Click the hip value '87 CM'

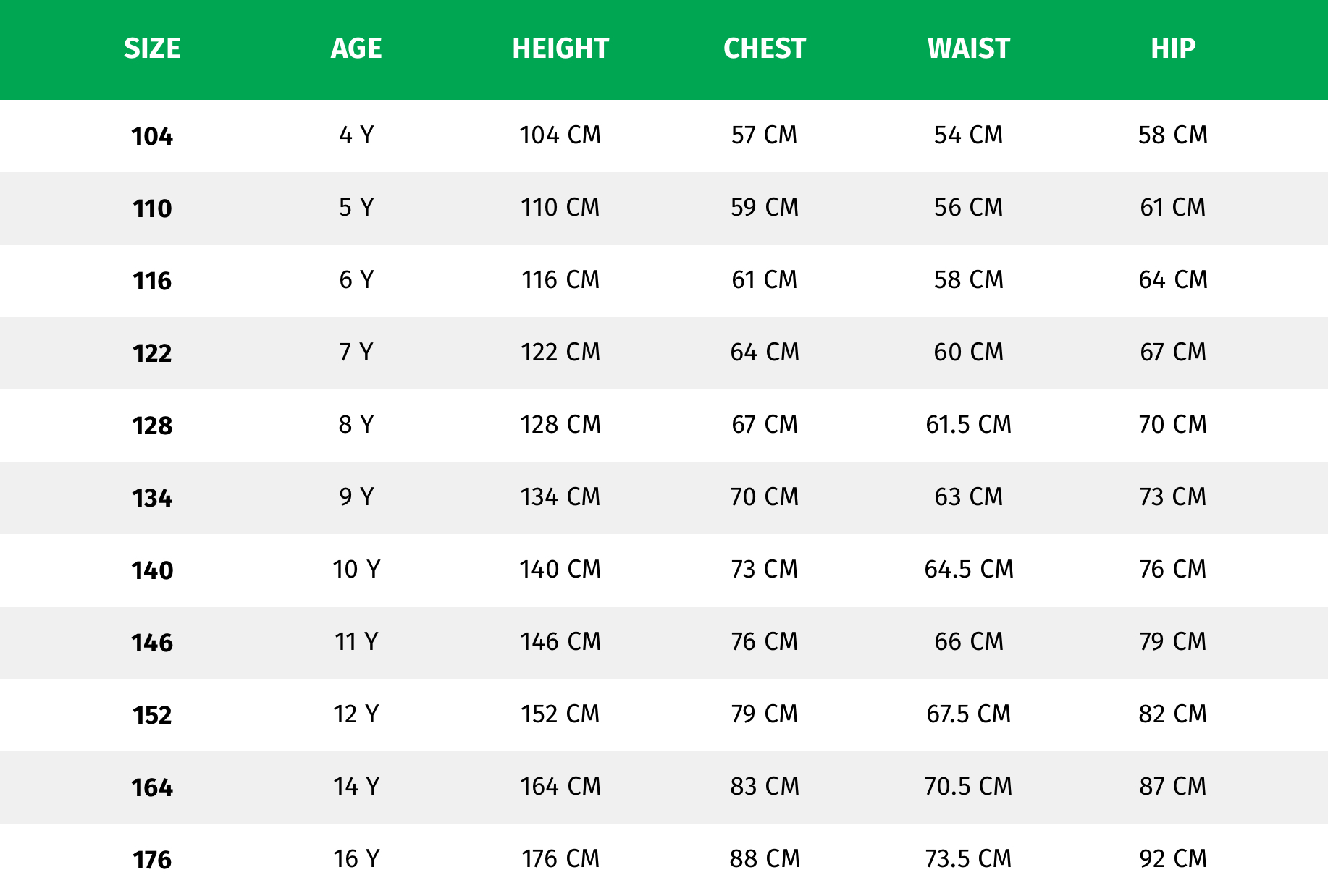(x=1173, y=786)
